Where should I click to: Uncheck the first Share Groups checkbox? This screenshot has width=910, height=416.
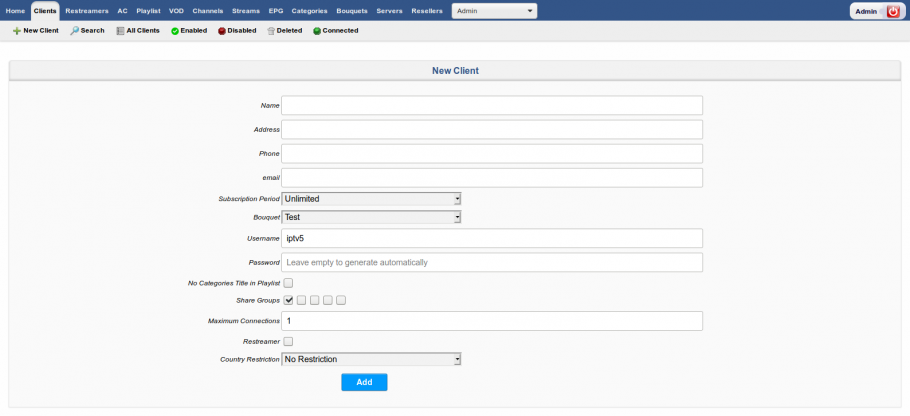coord(288,300)
